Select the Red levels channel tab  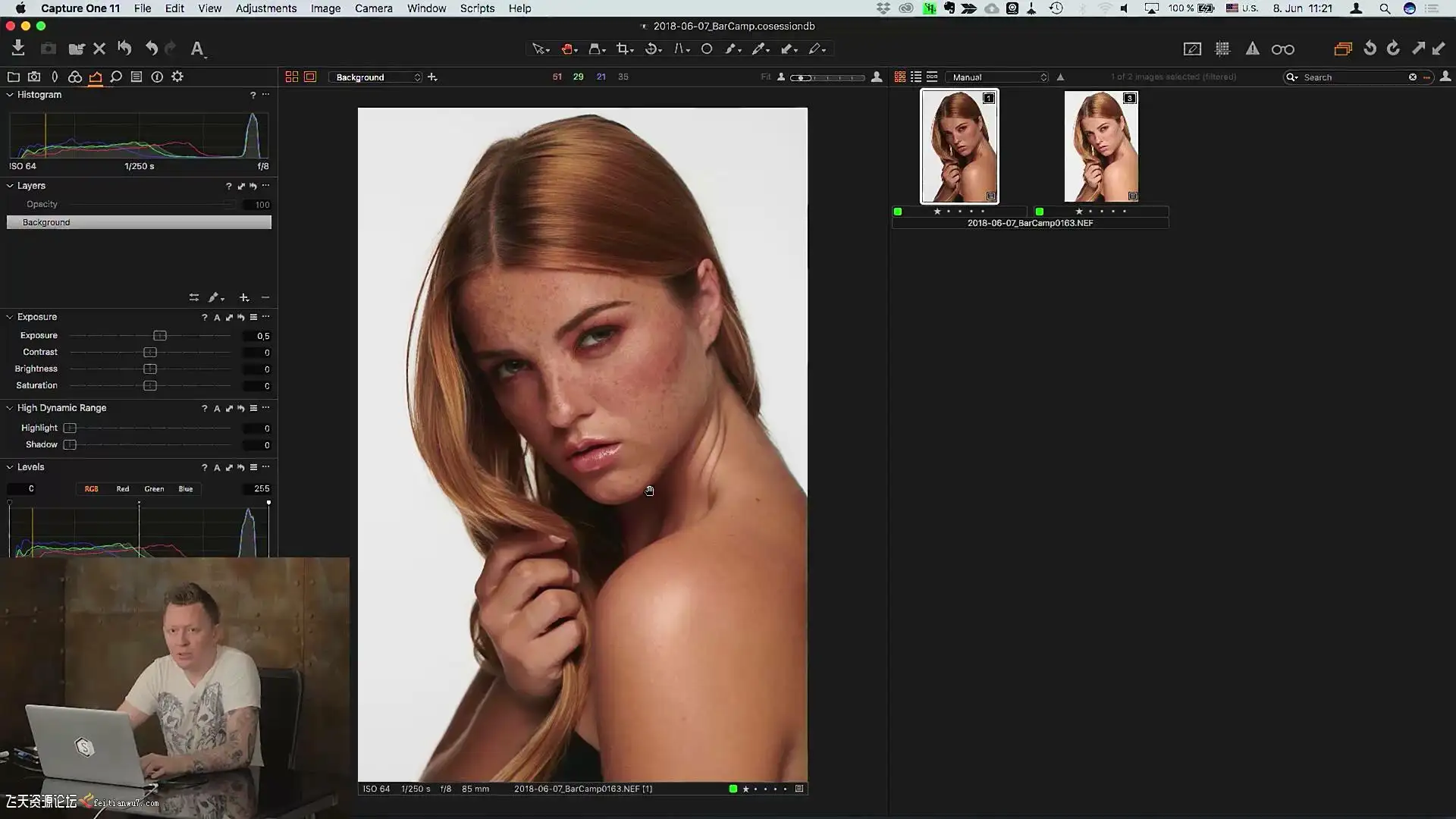[x=123, y=489]
